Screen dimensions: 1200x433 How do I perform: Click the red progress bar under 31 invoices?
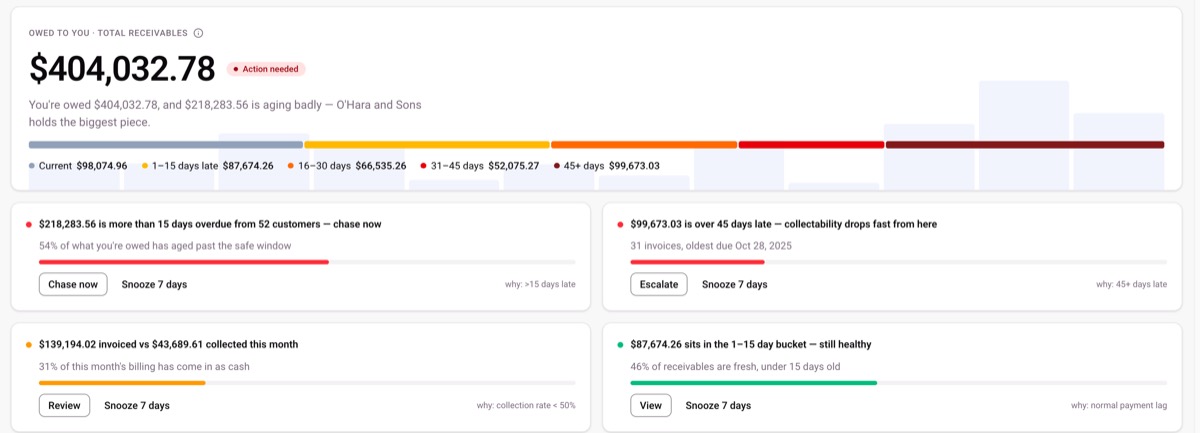tap(698, 262)
